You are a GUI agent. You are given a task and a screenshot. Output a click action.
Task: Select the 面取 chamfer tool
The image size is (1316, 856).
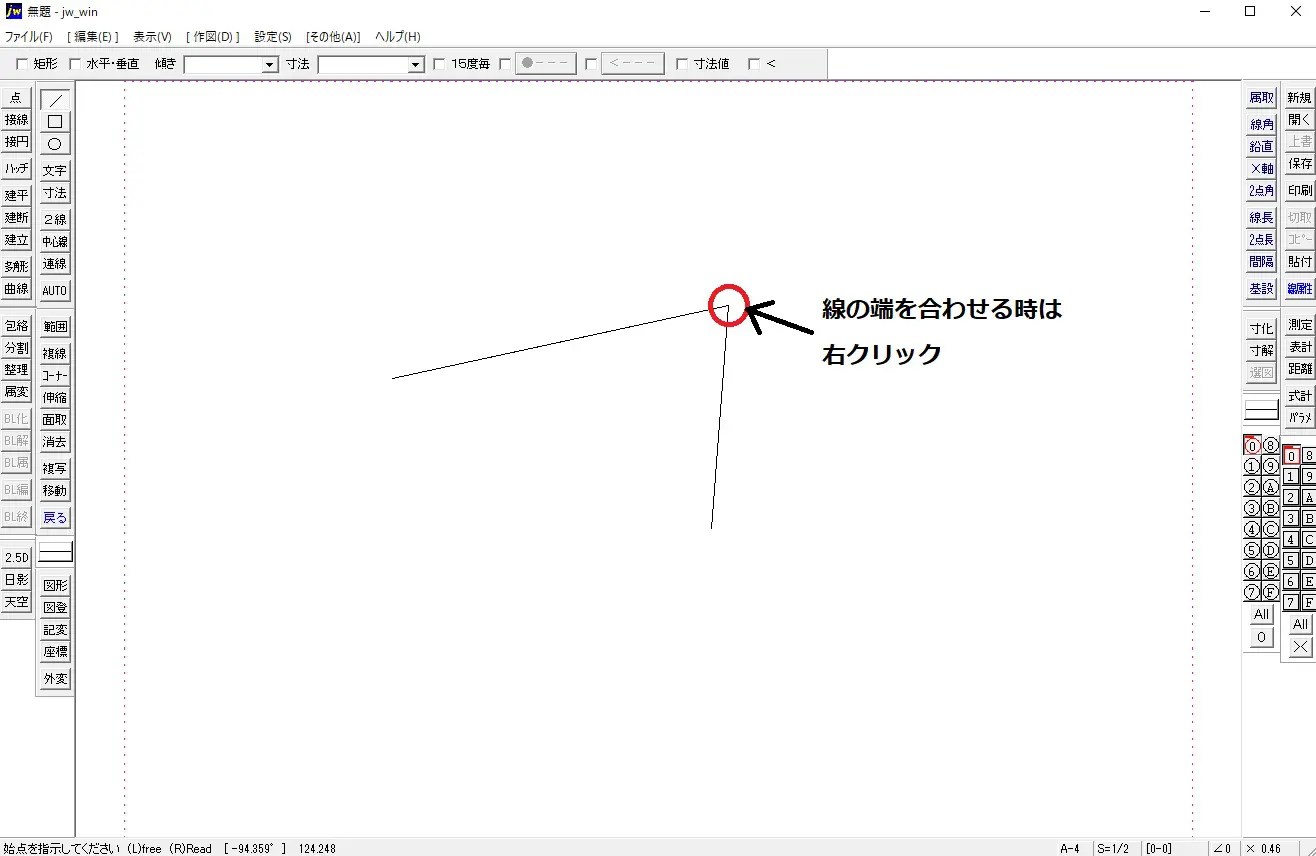pos(55,420)
